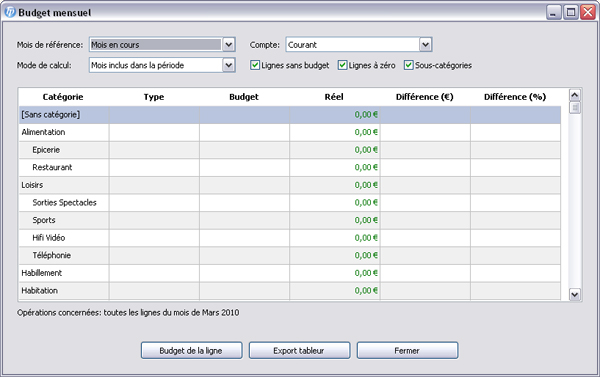Close the Budget mensuel window with the X
600x377 pixels.
click(x=588, y=13)
